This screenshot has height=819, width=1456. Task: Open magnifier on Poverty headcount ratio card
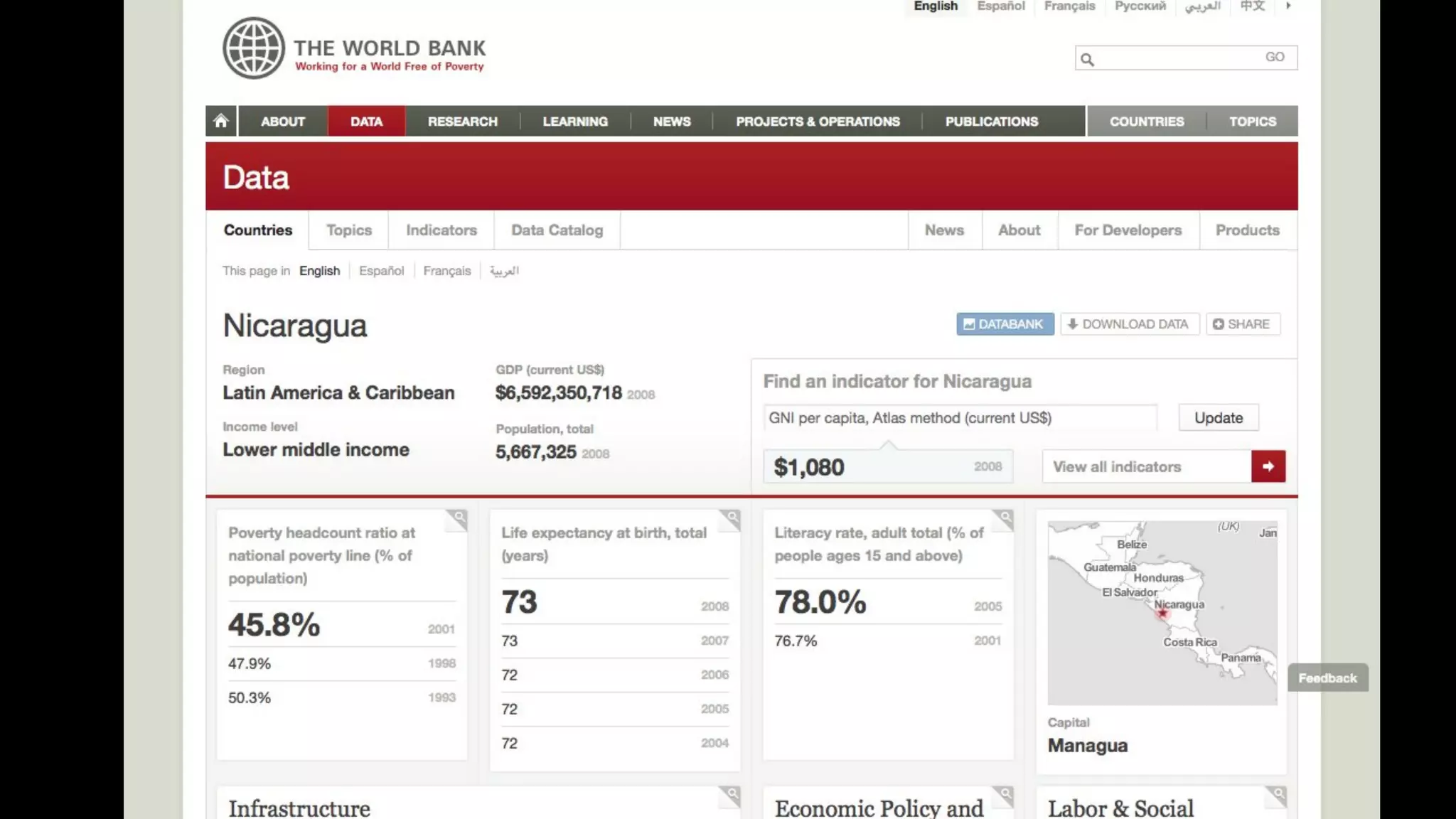459,518
